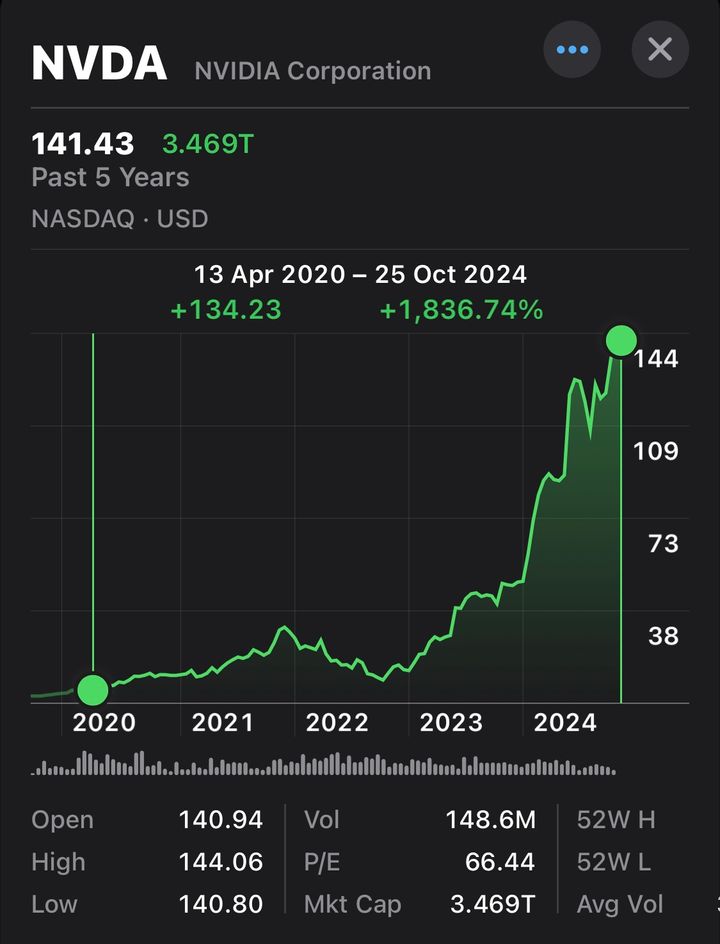Tap the 2020 x-axis label
The height and width of the screenshot is (944, 720).
point(104,722)
